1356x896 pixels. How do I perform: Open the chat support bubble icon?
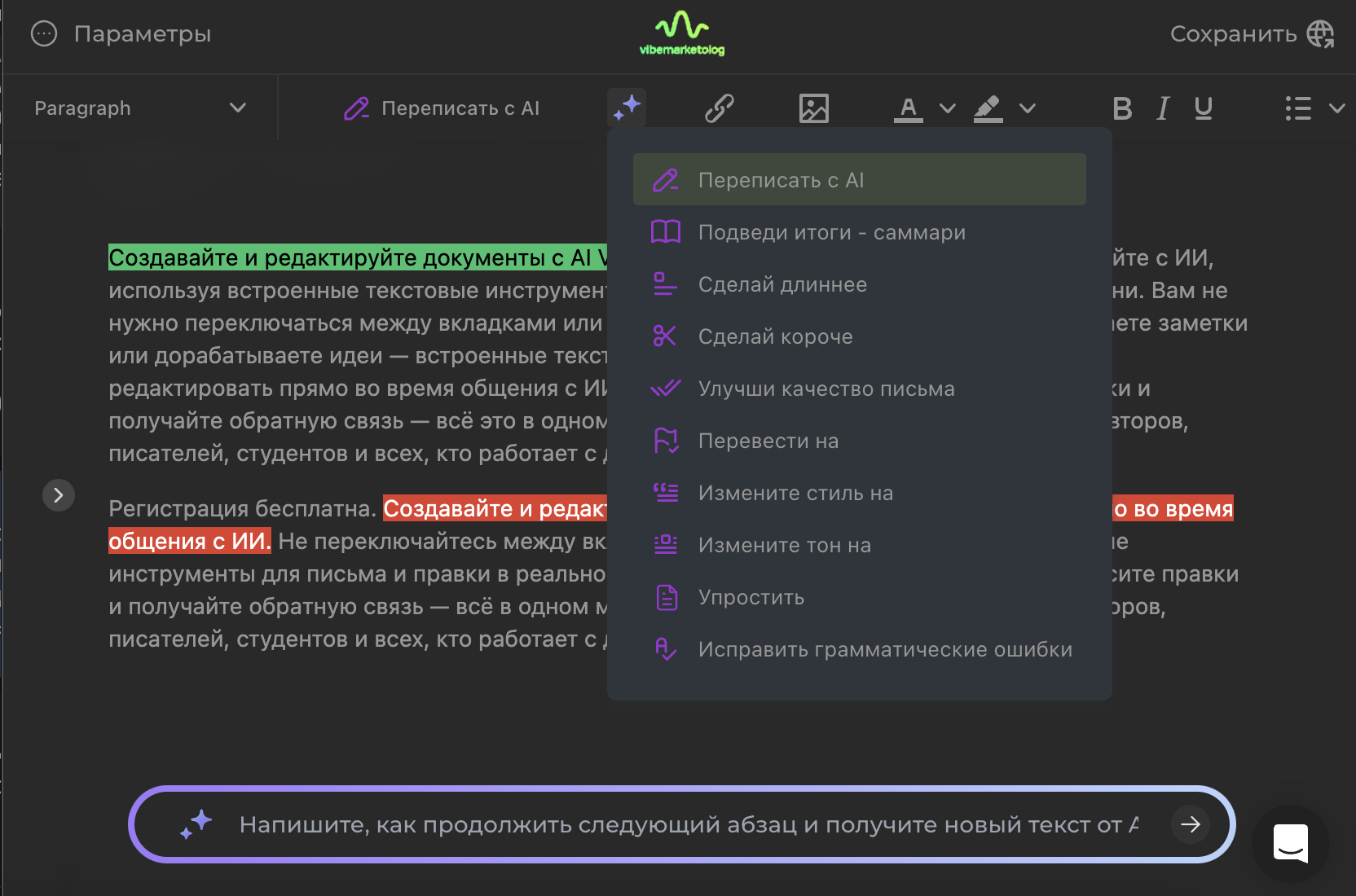(x=1290, y=843)
